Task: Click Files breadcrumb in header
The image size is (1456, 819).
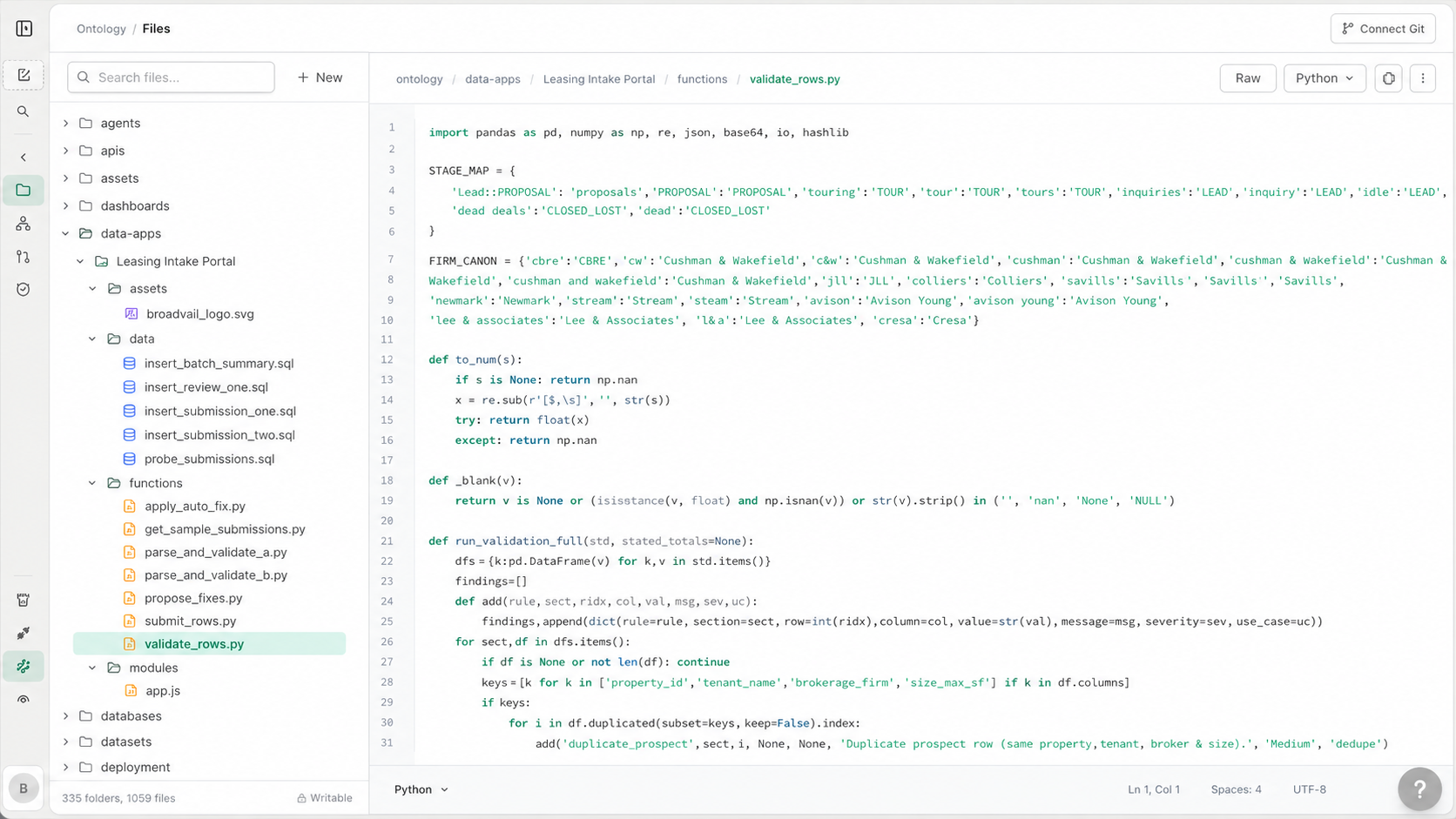Action: [x=156, y=29]
